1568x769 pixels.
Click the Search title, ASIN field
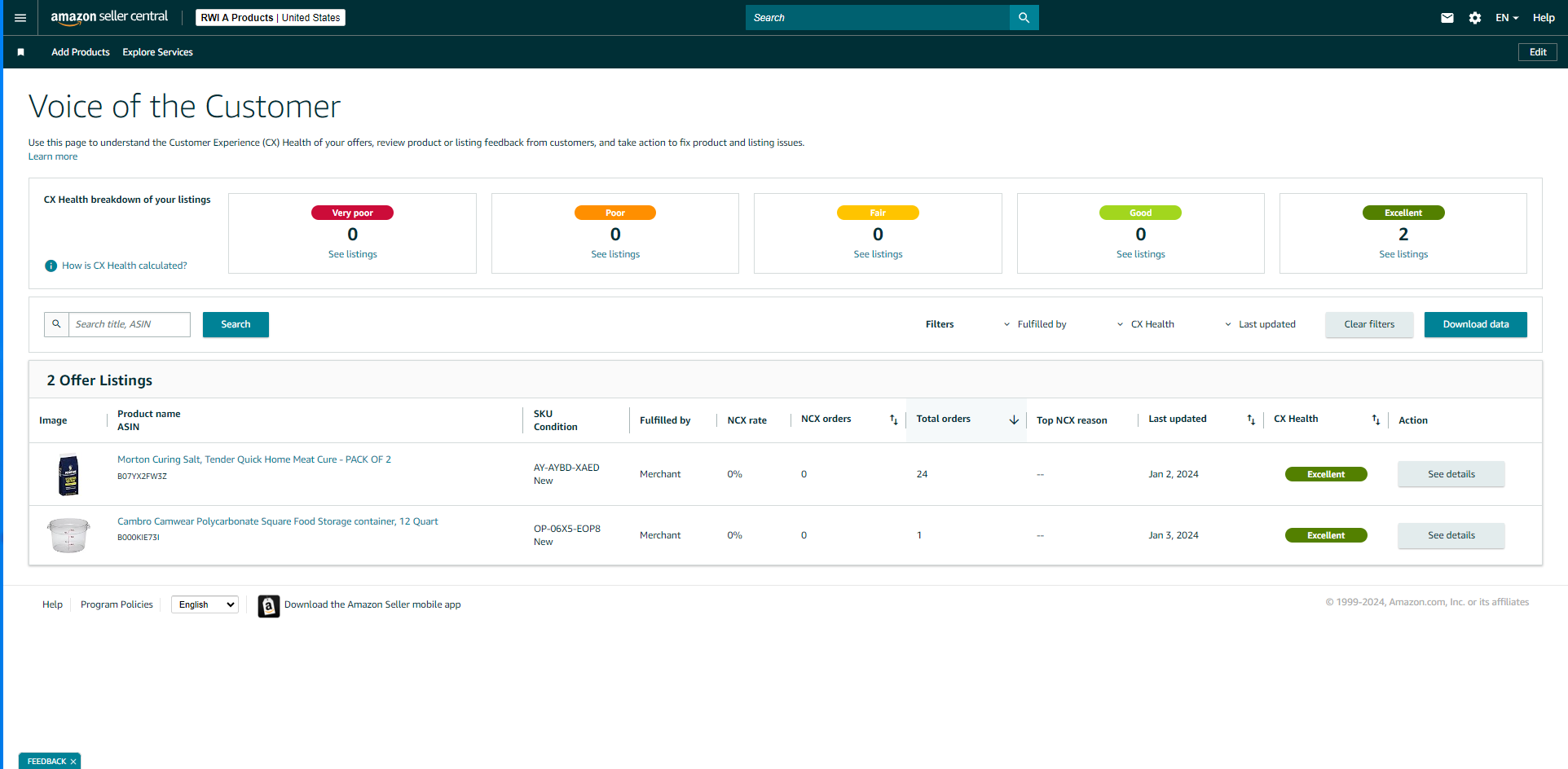click(x=130, y=324)
